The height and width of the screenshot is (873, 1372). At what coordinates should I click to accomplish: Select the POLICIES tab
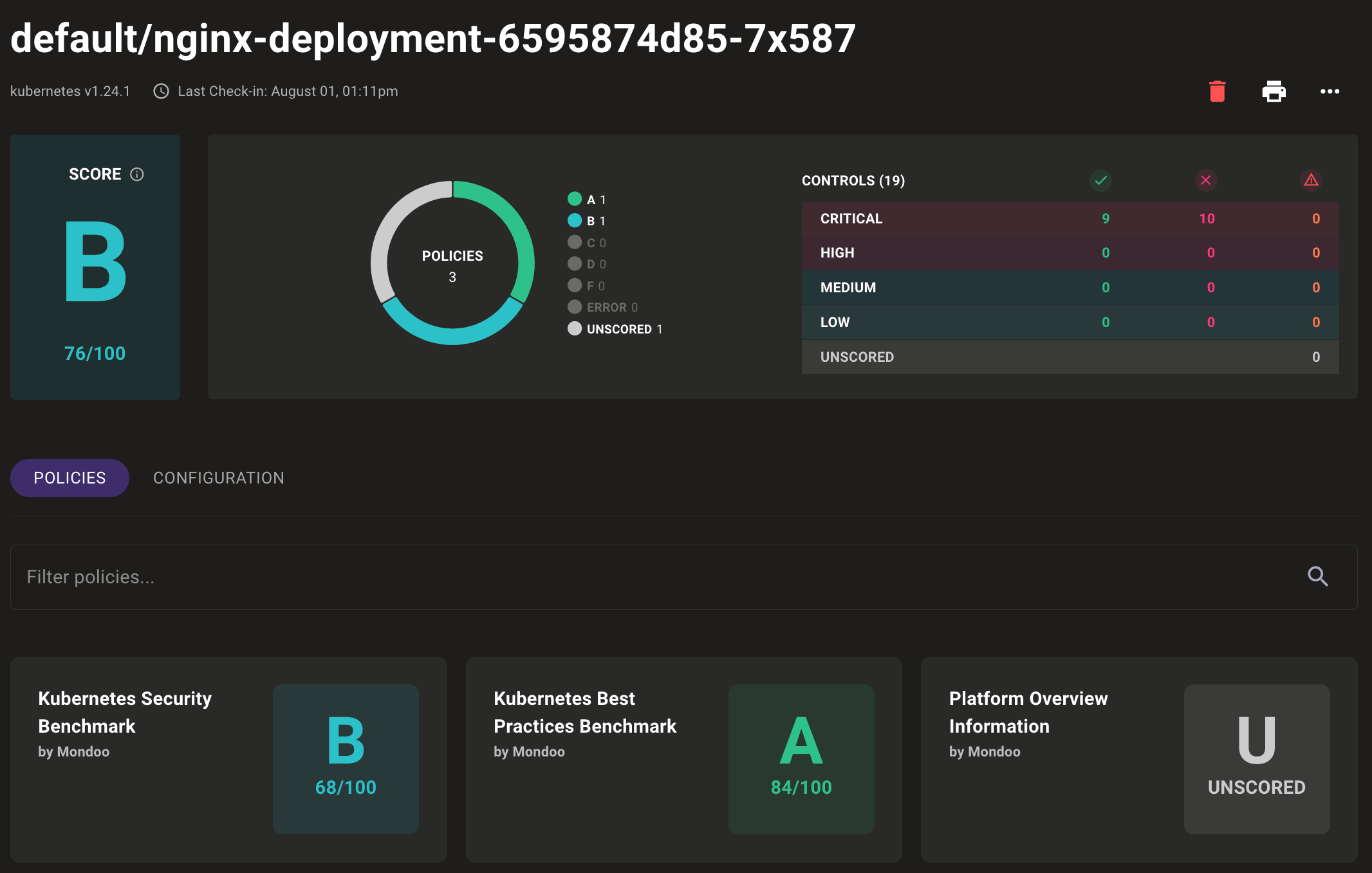click(x=70, y=478)
